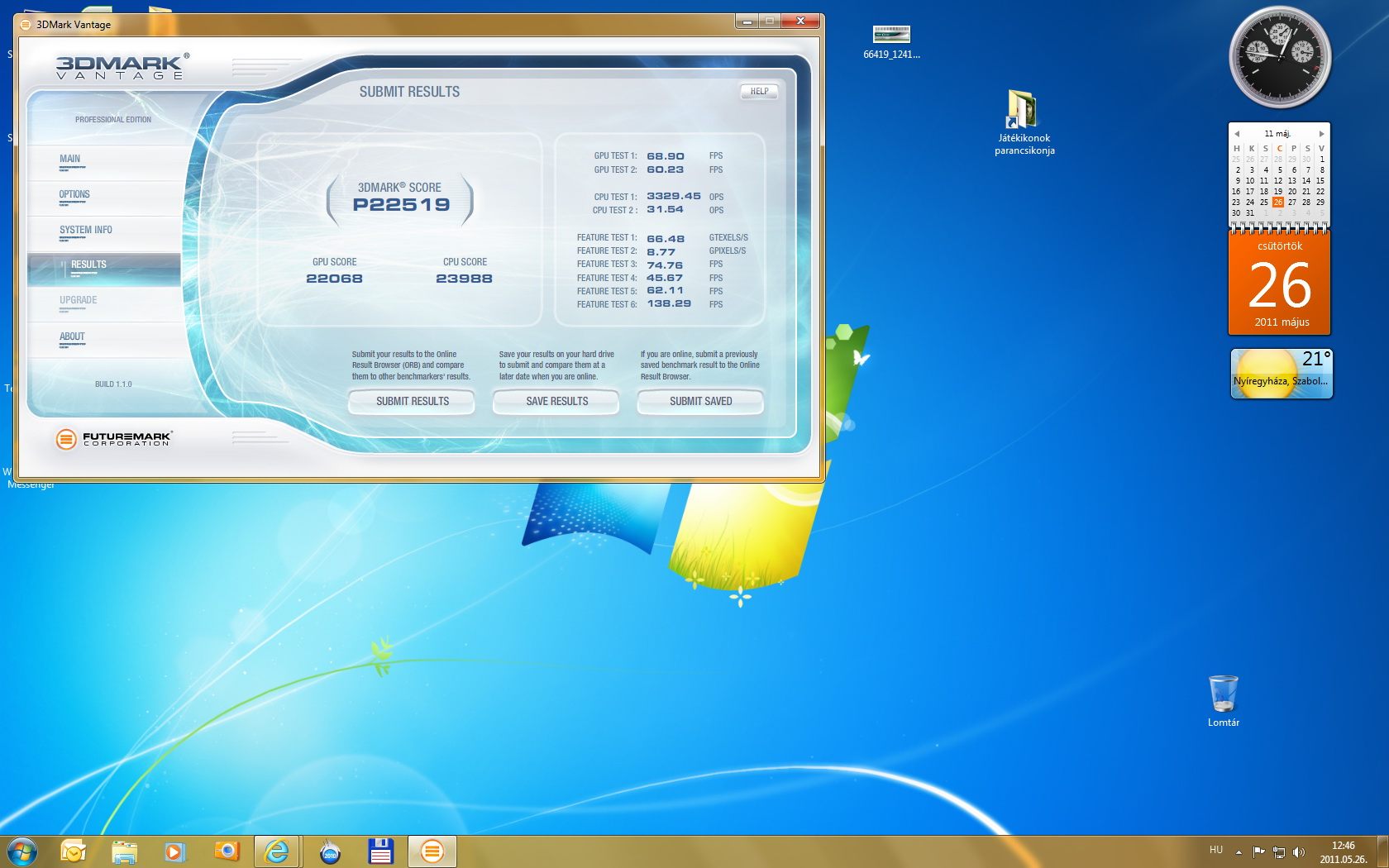1389x868 pixels.
Task: Open the floppy disk taskbar icon
Action: point(380,851)
